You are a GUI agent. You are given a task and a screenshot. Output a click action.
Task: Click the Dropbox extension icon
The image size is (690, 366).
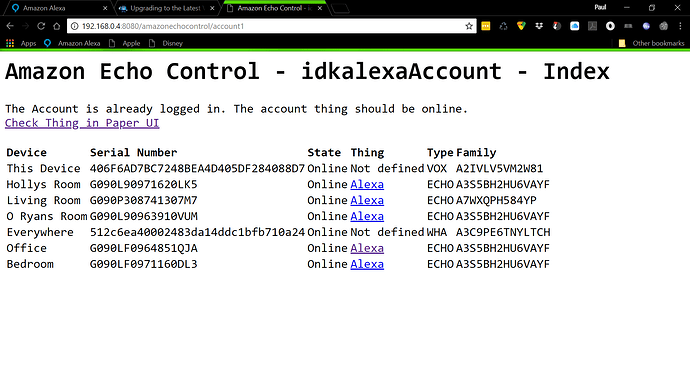(x=539, y=26)
